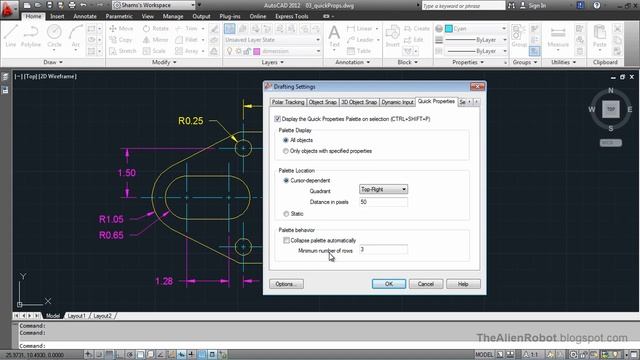The height and width of the screenshot is (360, 640).
Task: Click the Stretch tool
Action: (122, 51)
